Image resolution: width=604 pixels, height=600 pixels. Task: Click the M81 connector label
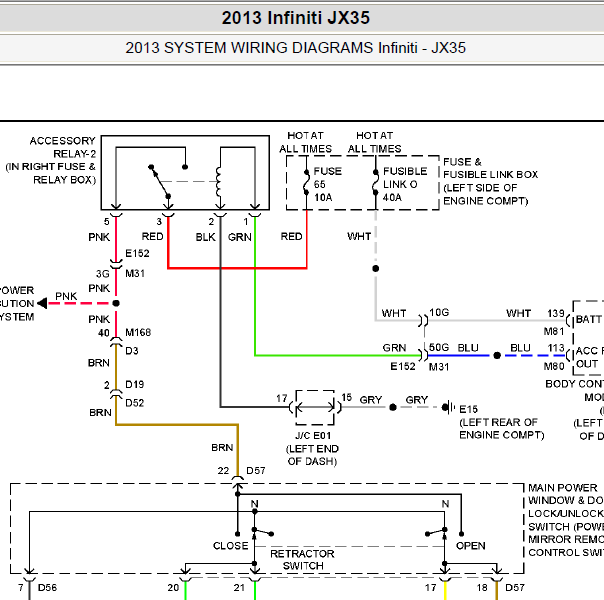coord(554,331)
